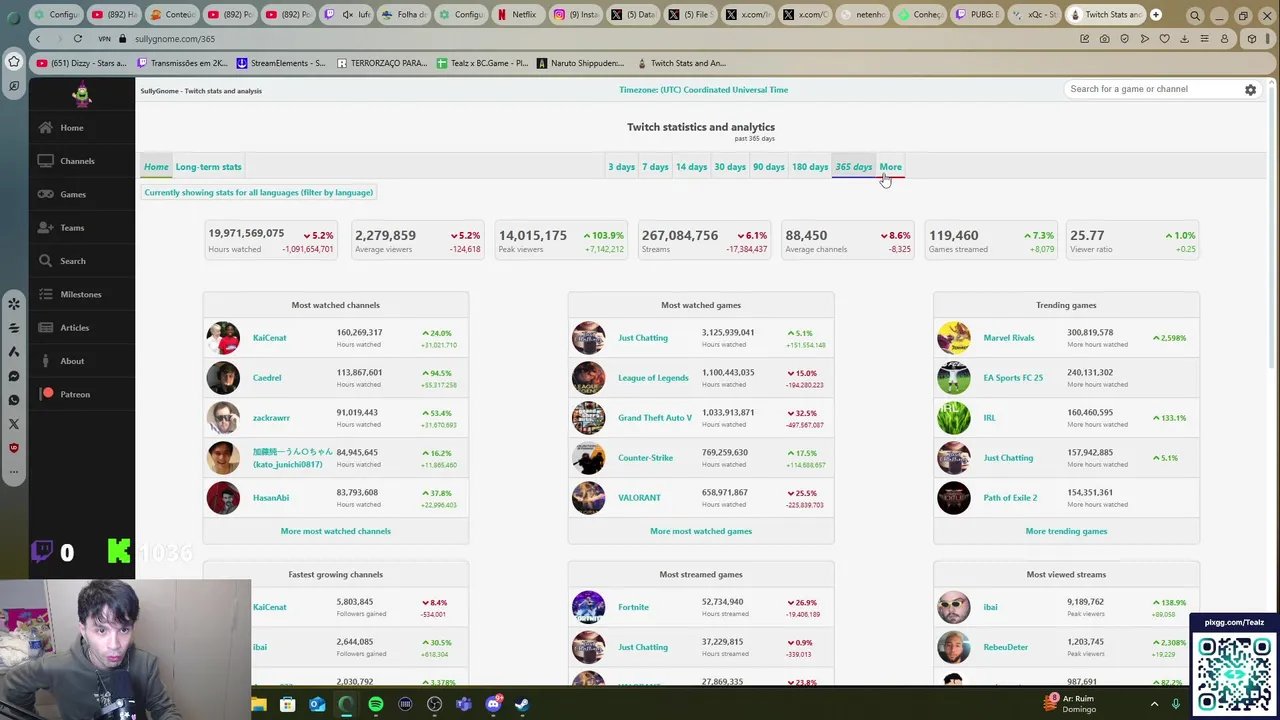The width and height of the screenshot is (1280, 720).
Task: Open the Counter-Strike game link
Action: (645, 458)
